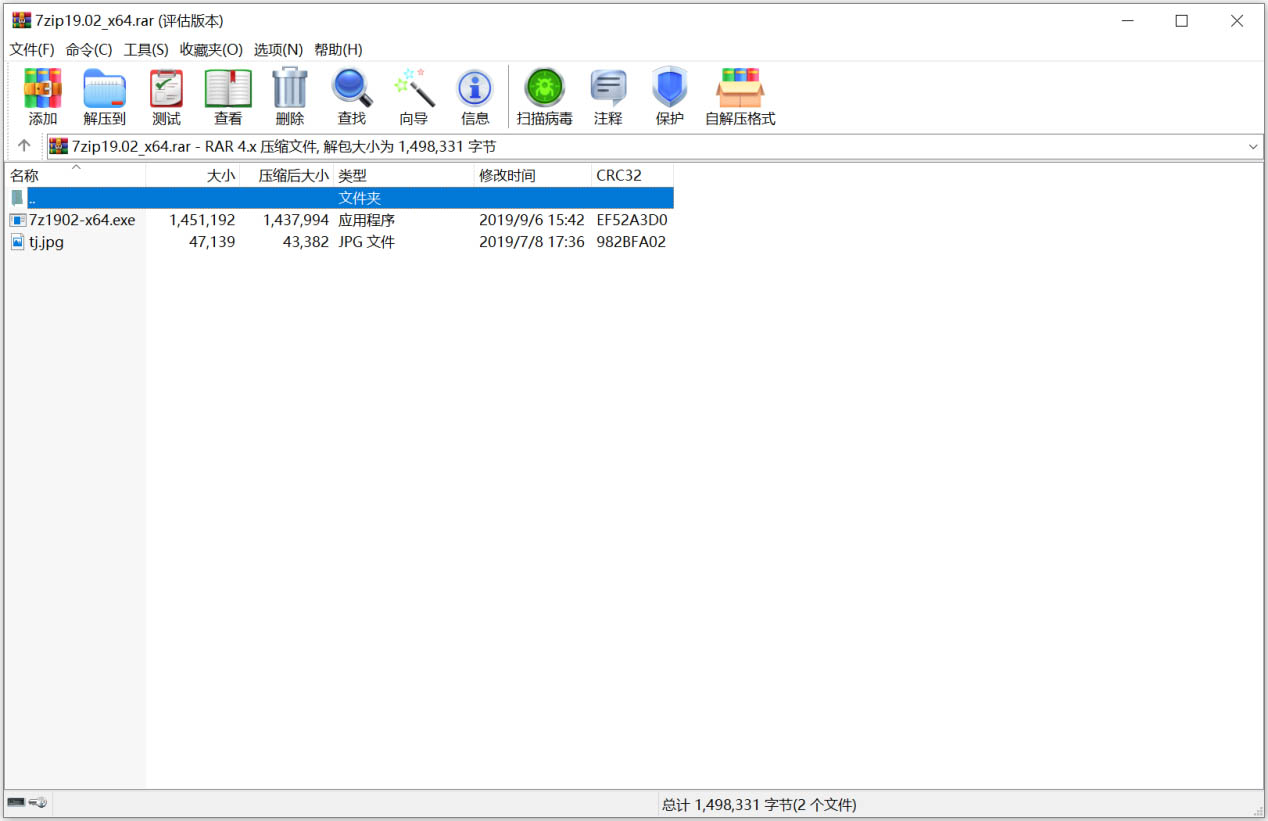Open the Tools (工具) menu

tap(146, 50)
